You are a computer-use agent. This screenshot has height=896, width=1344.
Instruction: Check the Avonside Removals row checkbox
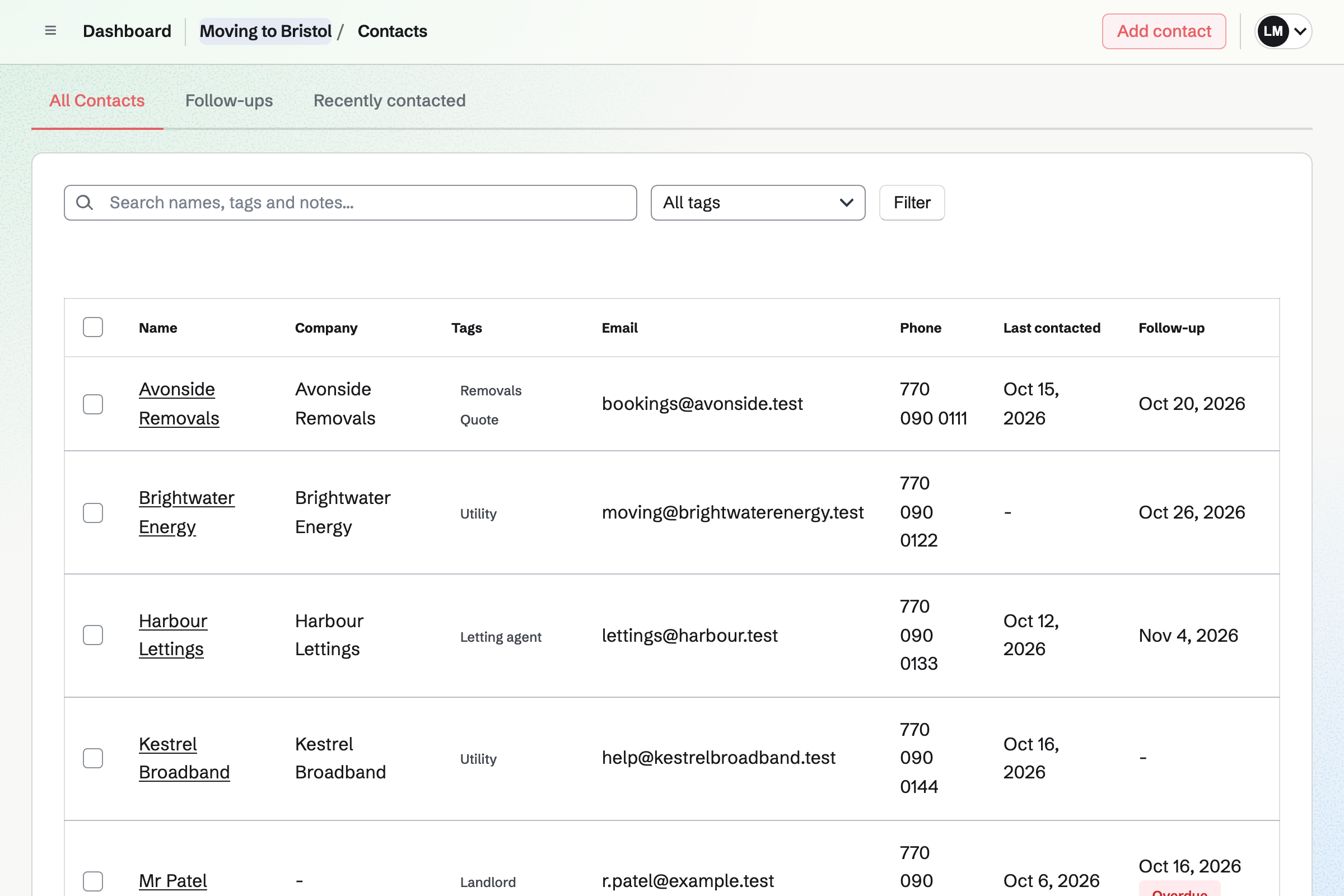click(x=92, y=404)
